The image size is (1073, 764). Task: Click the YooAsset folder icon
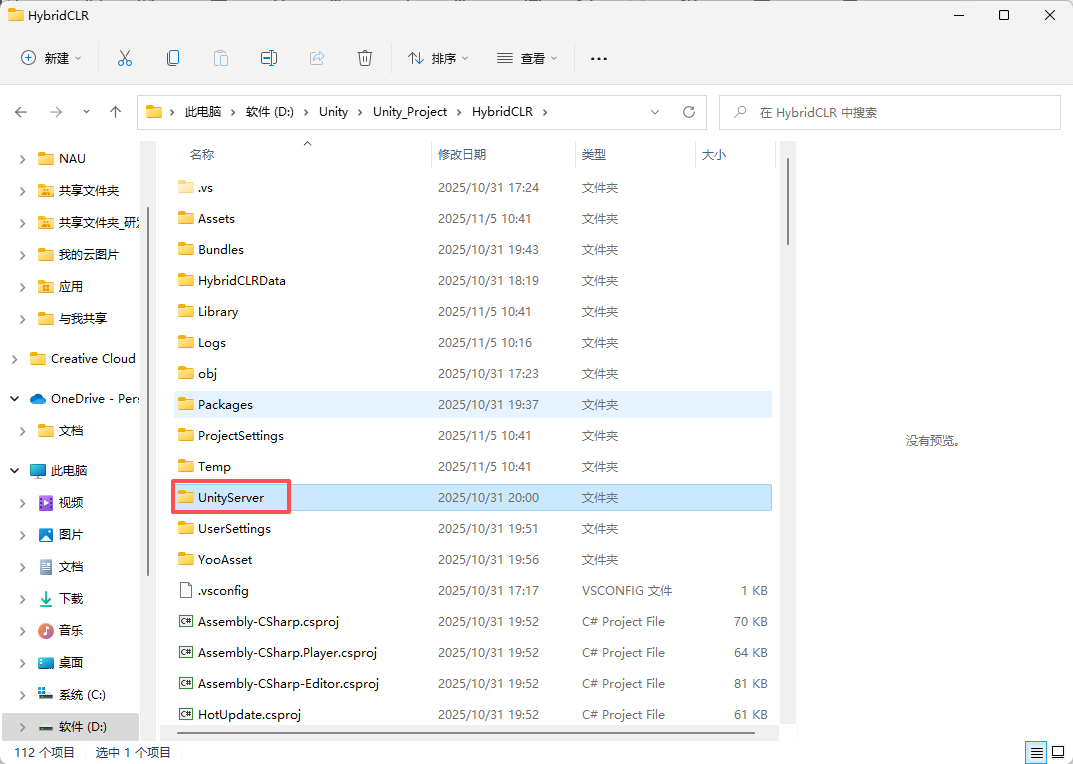(x=185, y=559)
